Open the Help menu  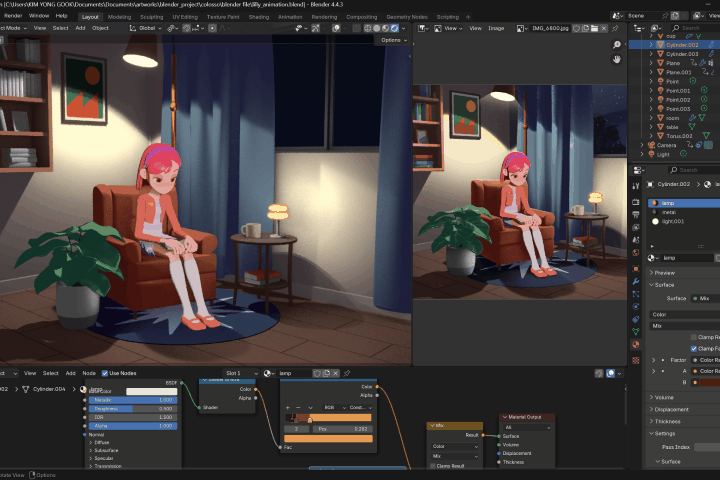tap(62, 16)
